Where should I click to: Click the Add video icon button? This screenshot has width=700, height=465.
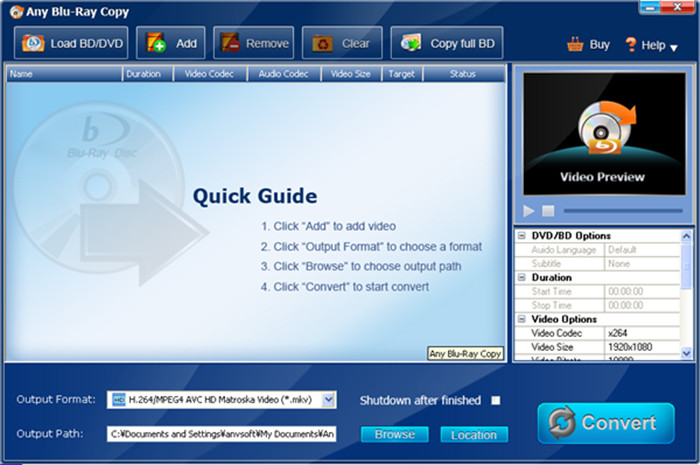coord(156,43)
